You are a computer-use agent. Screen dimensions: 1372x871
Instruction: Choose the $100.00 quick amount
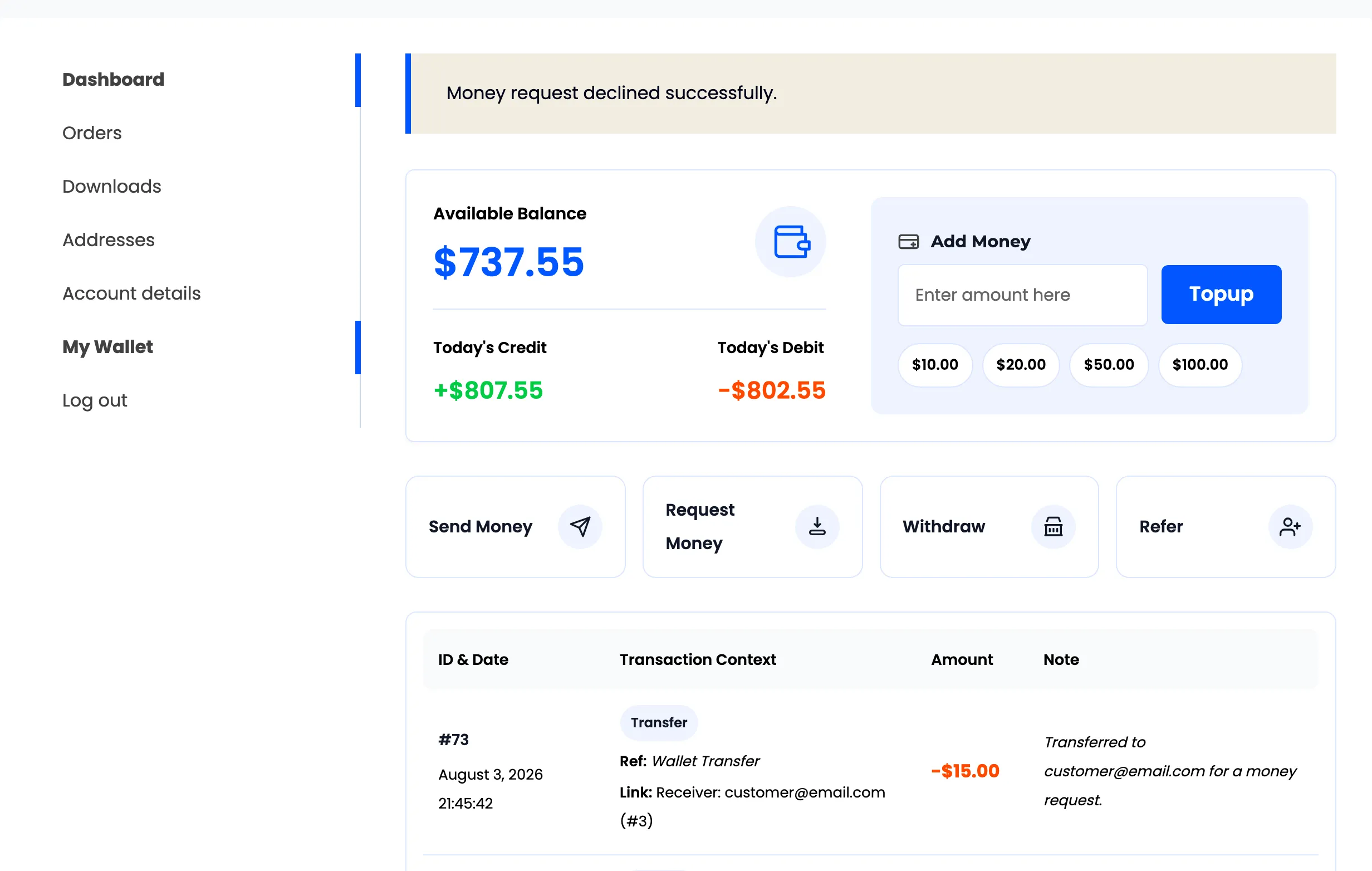coord(1199,365)
